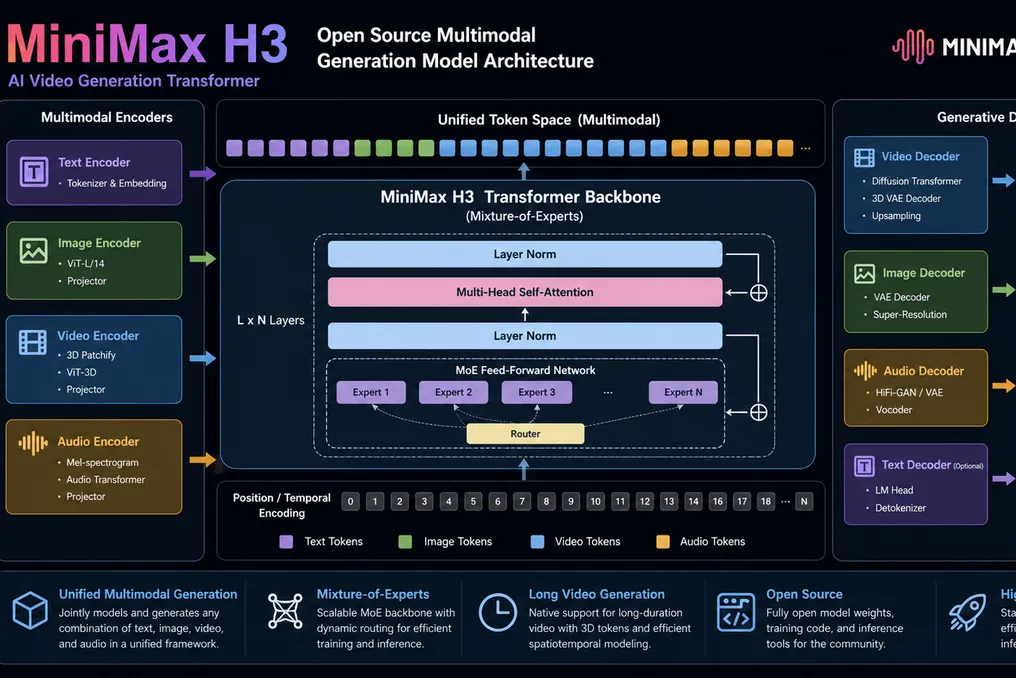
Task: Select the clock icon for Long Video Generation
Action: tap(498, 612)
